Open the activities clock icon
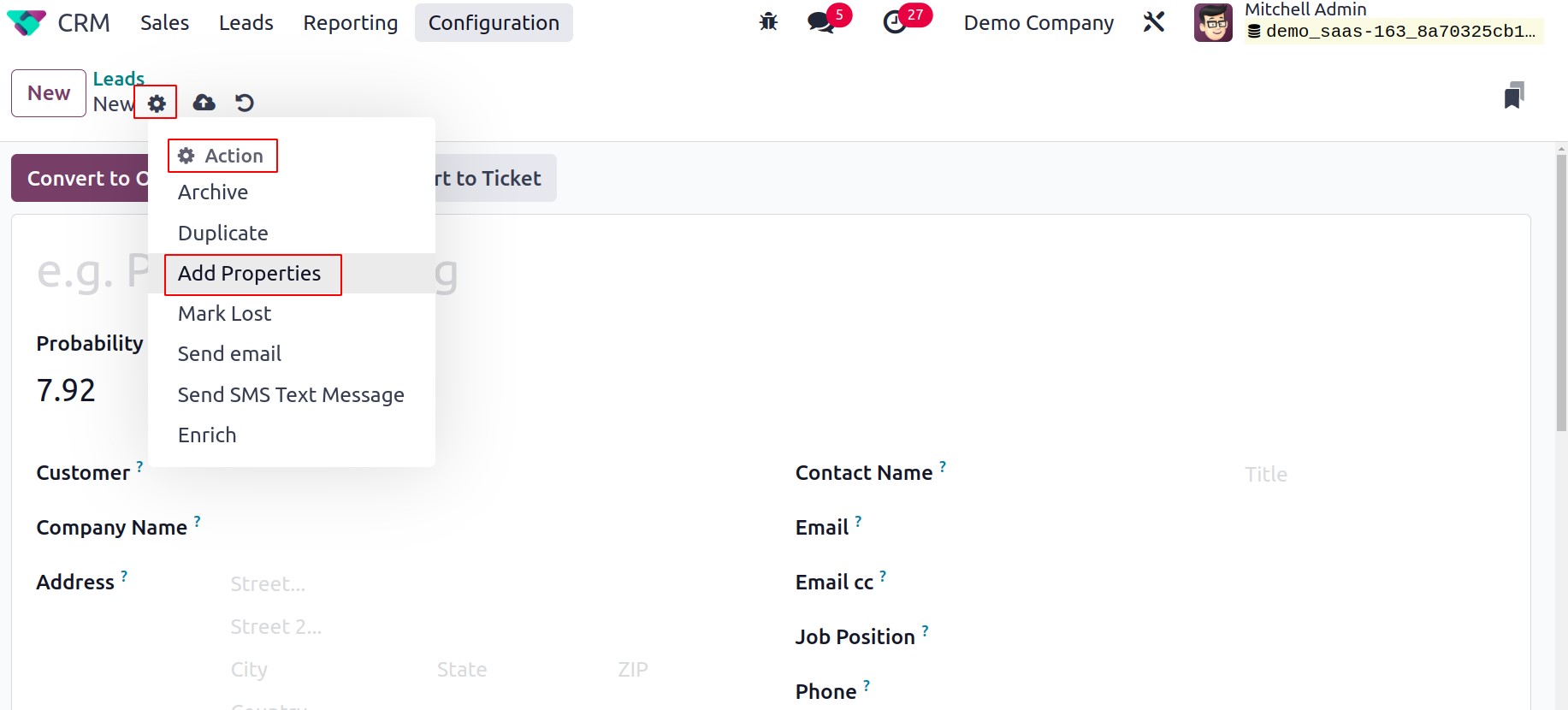The width and height of the screenshot is (1568, 710). pyautogui.click(x=896, y=22)
